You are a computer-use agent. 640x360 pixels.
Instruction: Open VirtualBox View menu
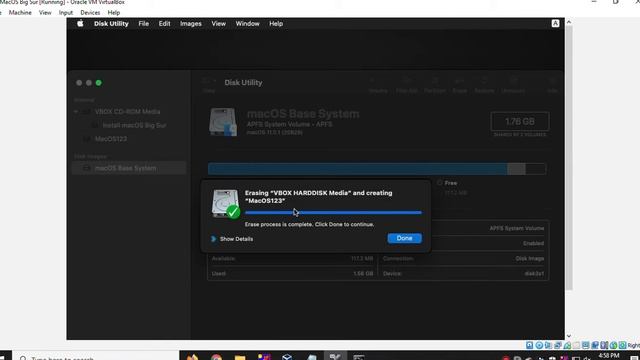tap(45, 13)
